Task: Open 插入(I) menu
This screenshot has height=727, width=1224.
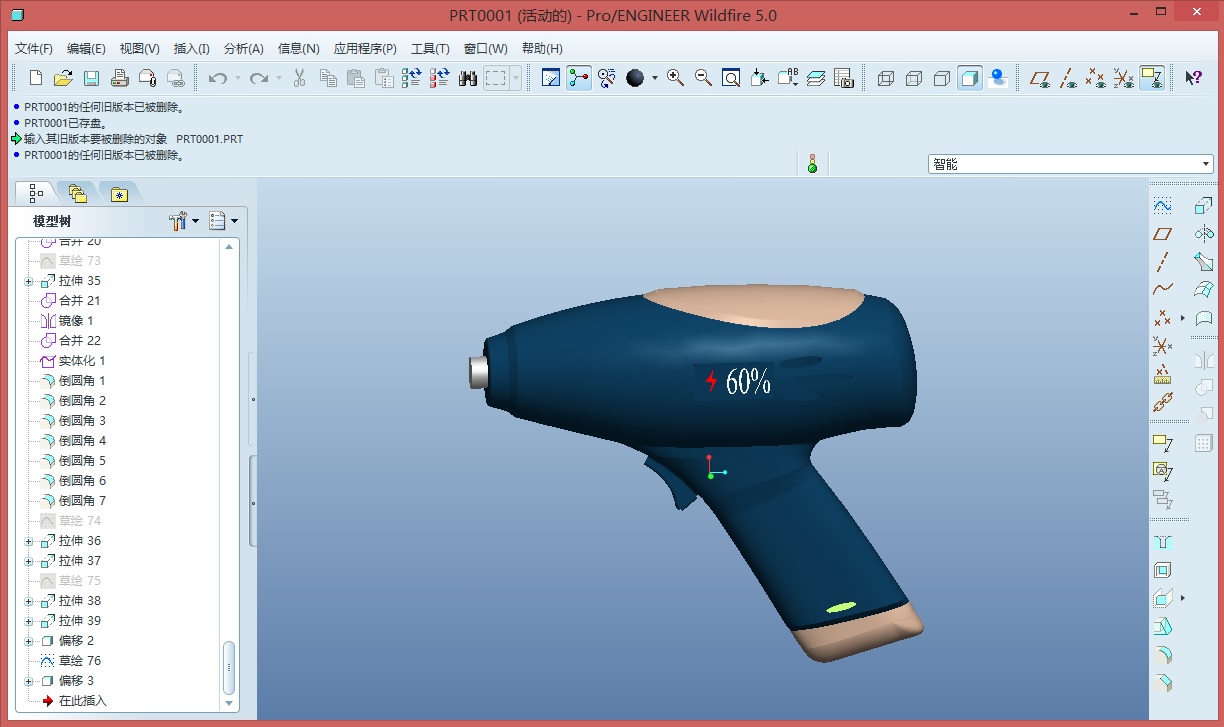Action: [192, 48]
